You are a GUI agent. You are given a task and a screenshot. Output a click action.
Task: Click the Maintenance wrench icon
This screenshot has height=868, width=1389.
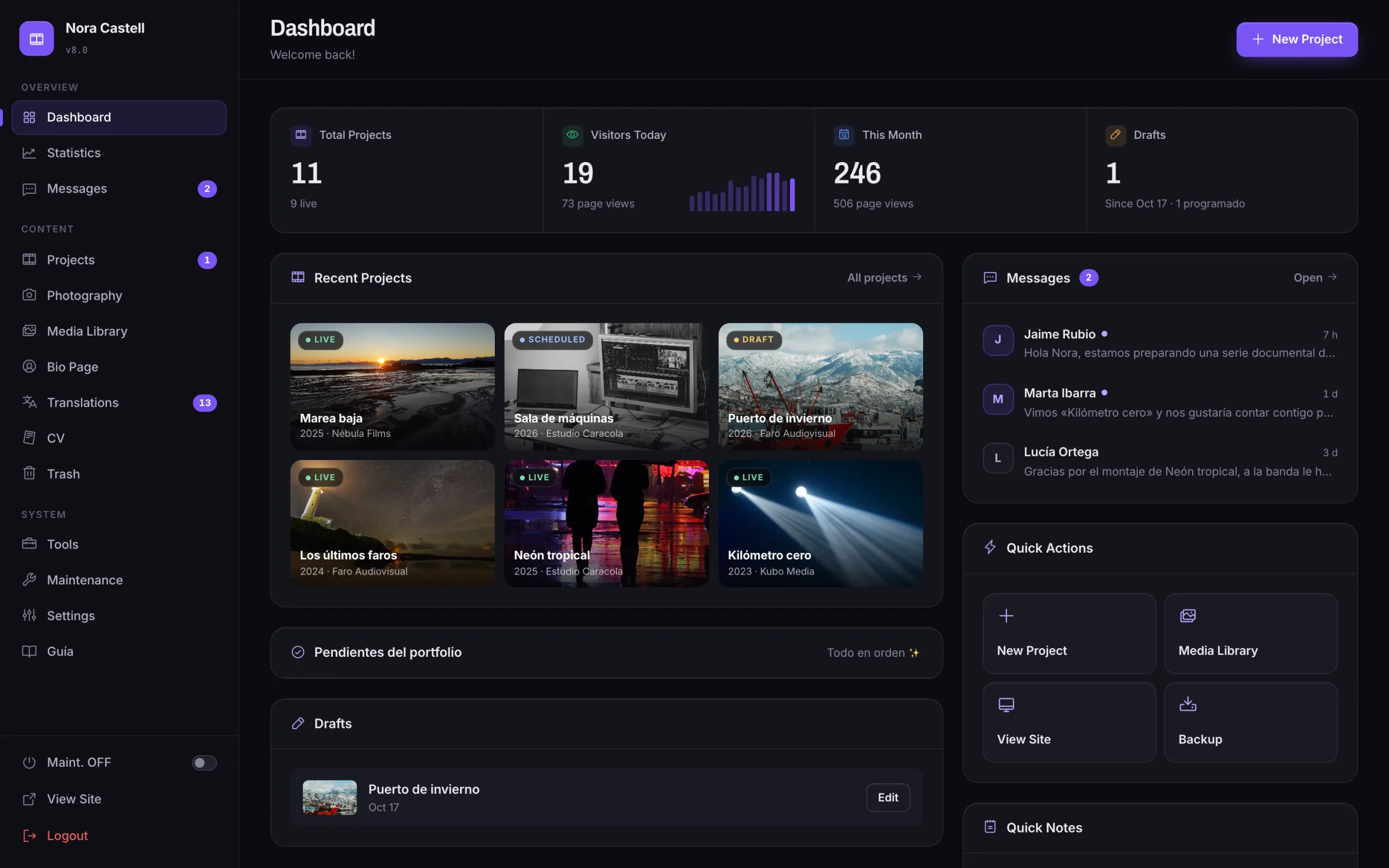tap(29, 579)
